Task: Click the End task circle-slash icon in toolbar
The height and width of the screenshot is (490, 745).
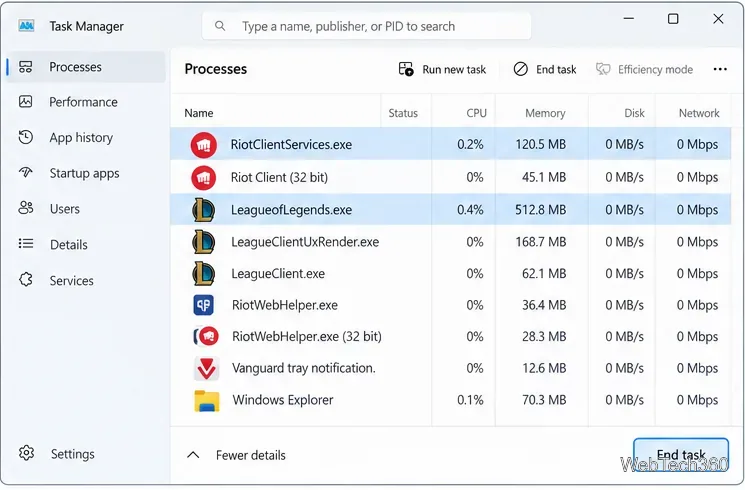Action: pos(521,69)
